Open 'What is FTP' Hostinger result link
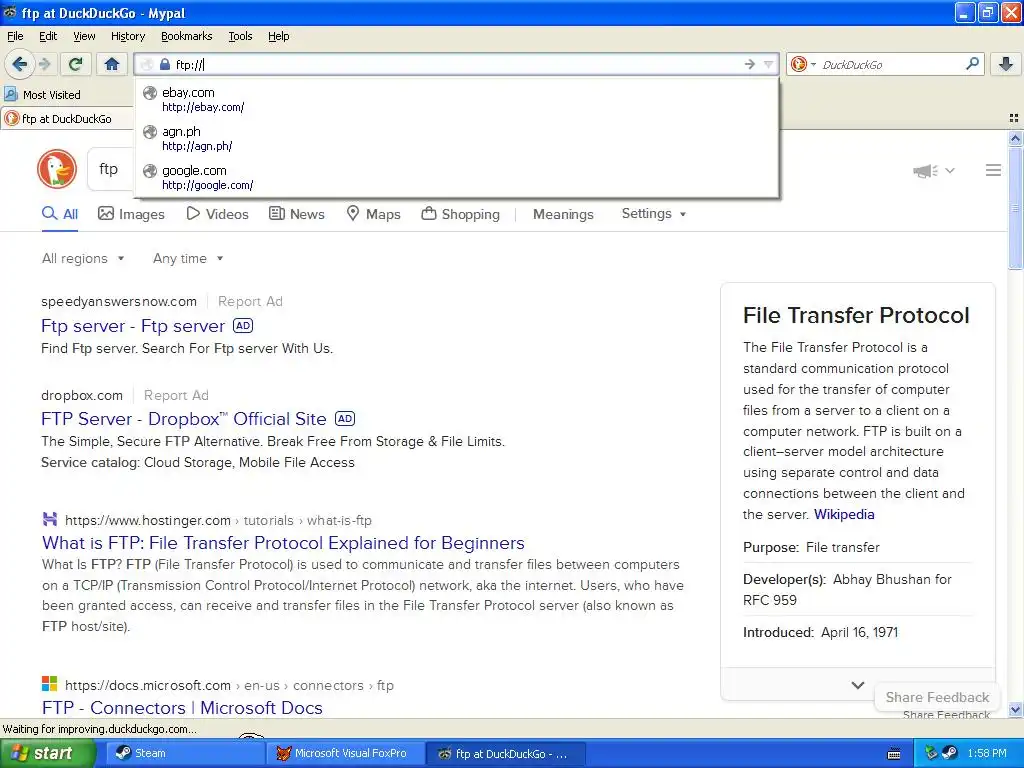Viewport: 1024px width, 768px height. [x=283, y=543]
